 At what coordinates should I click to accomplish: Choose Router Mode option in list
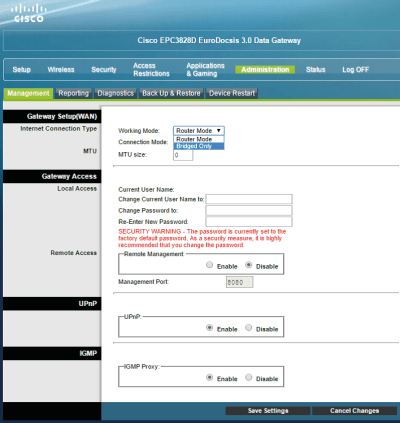click(199, 139)
